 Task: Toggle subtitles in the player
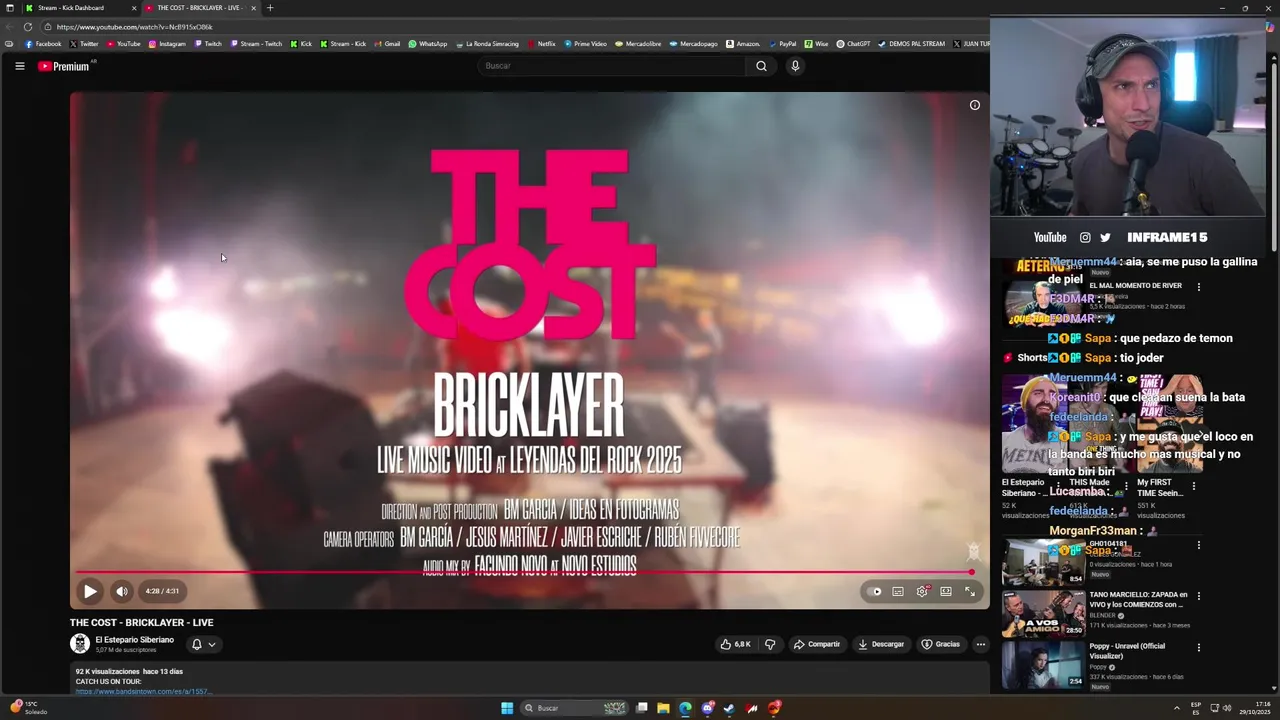coord(898,591)
